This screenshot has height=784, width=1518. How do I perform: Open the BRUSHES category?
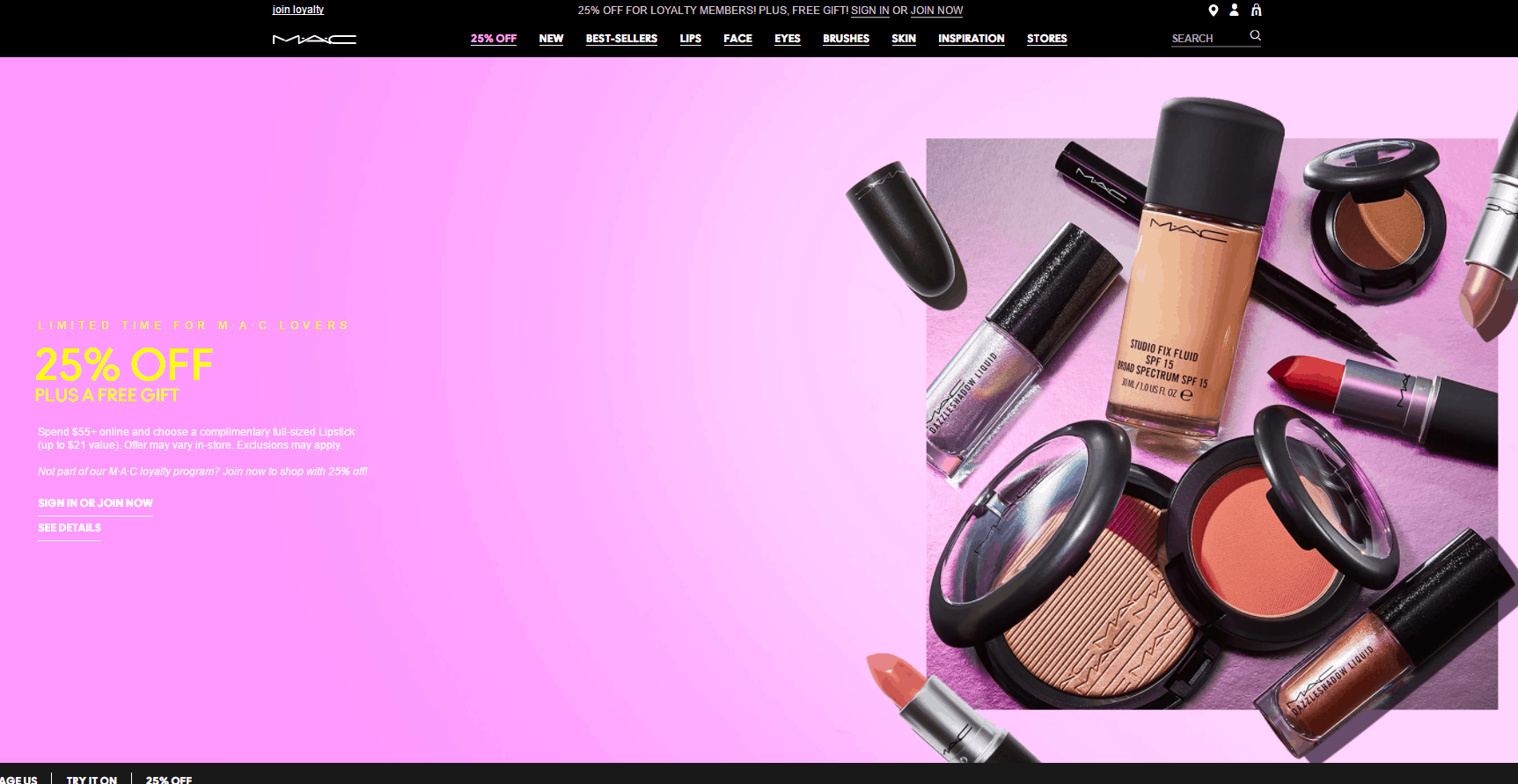pyautogui.click(x=846, y=39)
